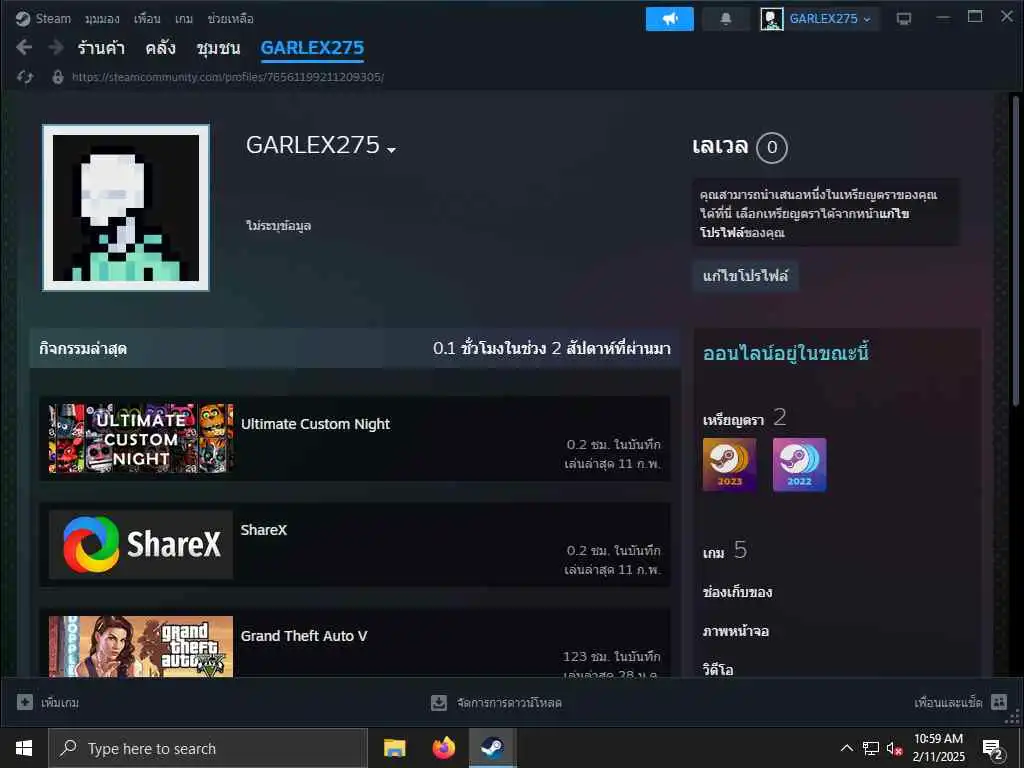Reload the page with the refresh icon

click(25, 77)
